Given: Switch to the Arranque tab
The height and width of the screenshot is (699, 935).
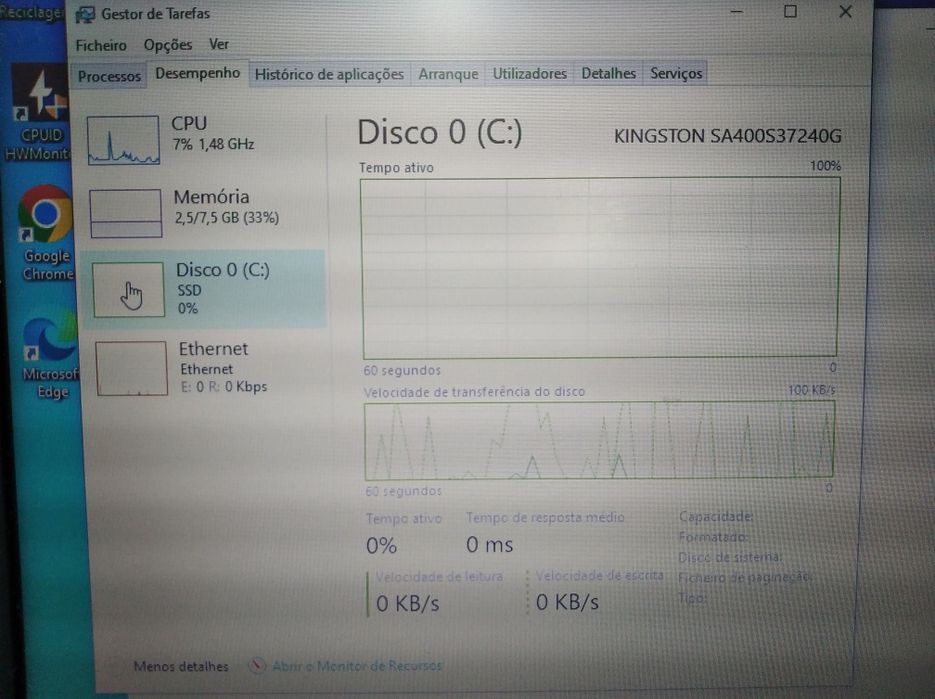Looking at the screenshot, I should [448, 74].
